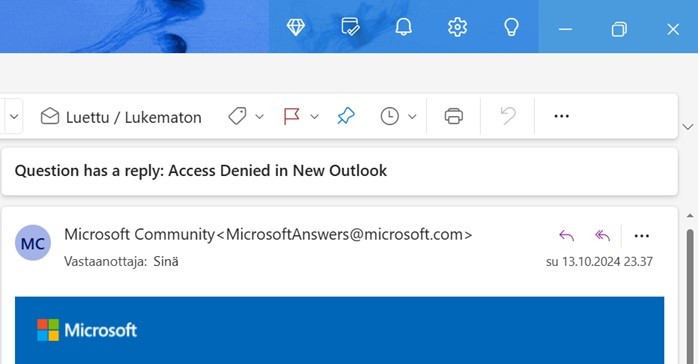The height and width of the screenshot is (364, 698).
Task: Reply to Microsoft Community message
Action: pos(567,235)
